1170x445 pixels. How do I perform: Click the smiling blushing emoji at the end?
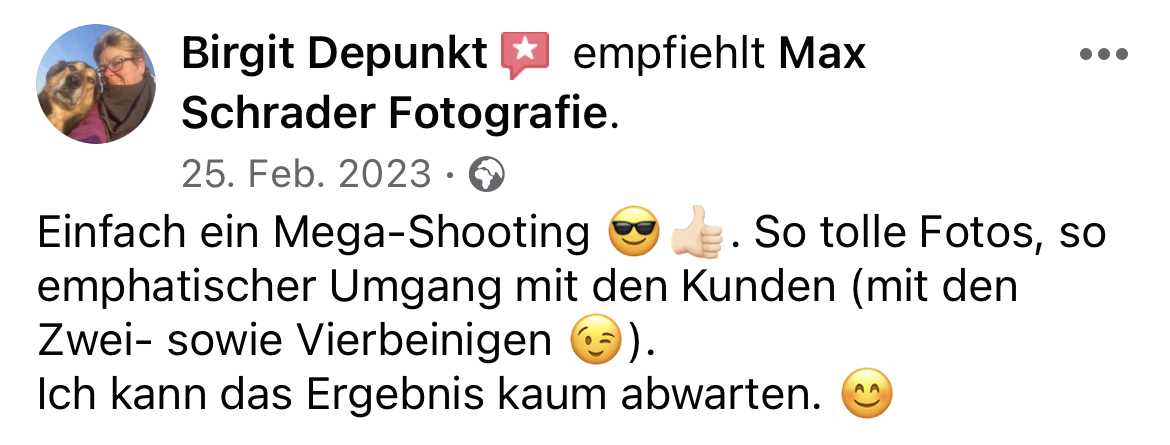866,393
